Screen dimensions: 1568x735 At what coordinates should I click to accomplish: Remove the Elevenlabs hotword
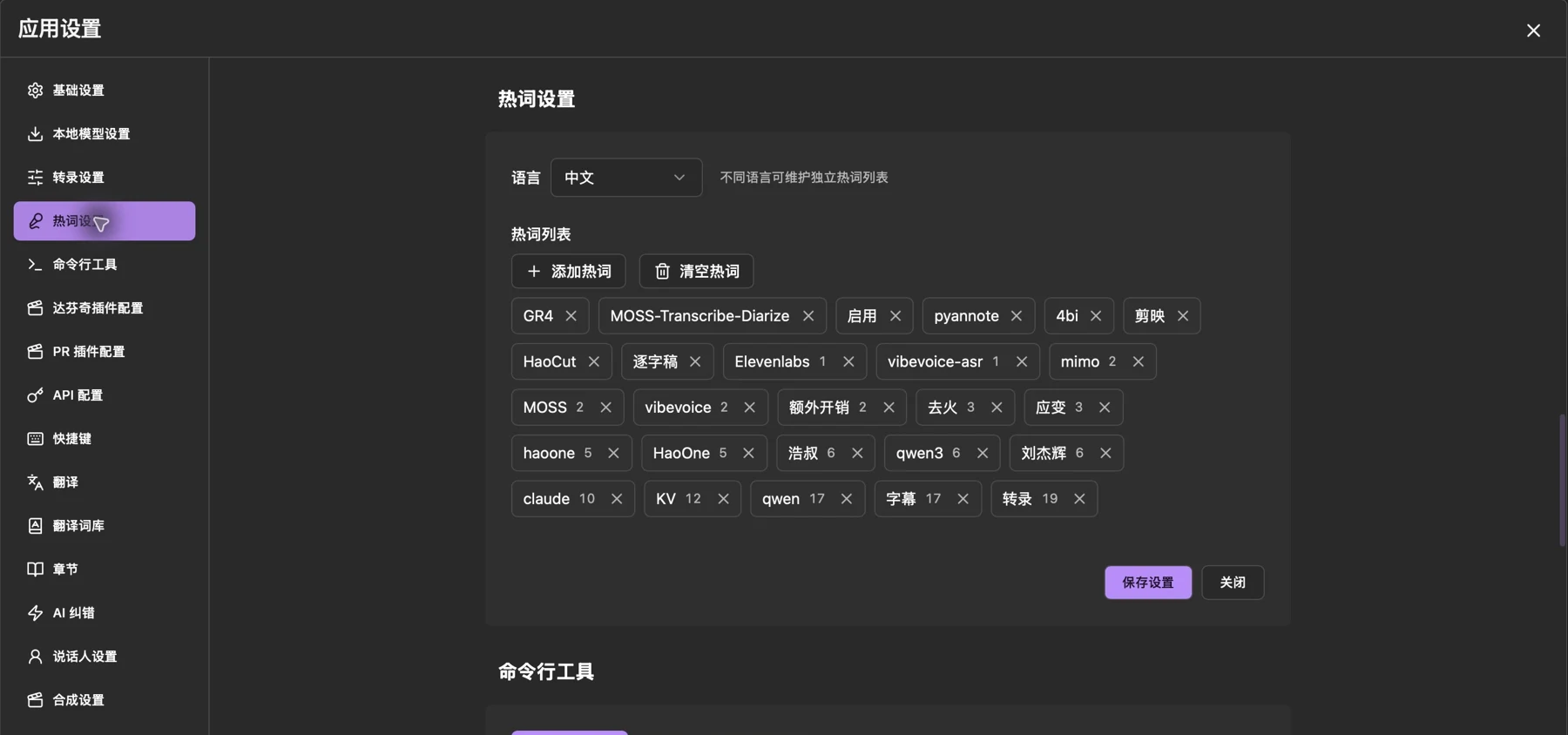[848, 361]
